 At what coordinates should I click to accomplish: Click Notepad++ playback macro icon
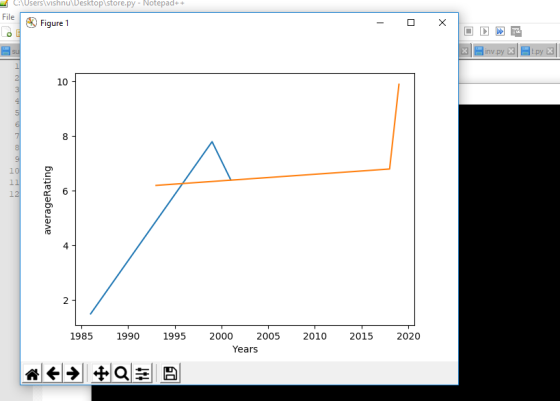(x=484, y=31)
